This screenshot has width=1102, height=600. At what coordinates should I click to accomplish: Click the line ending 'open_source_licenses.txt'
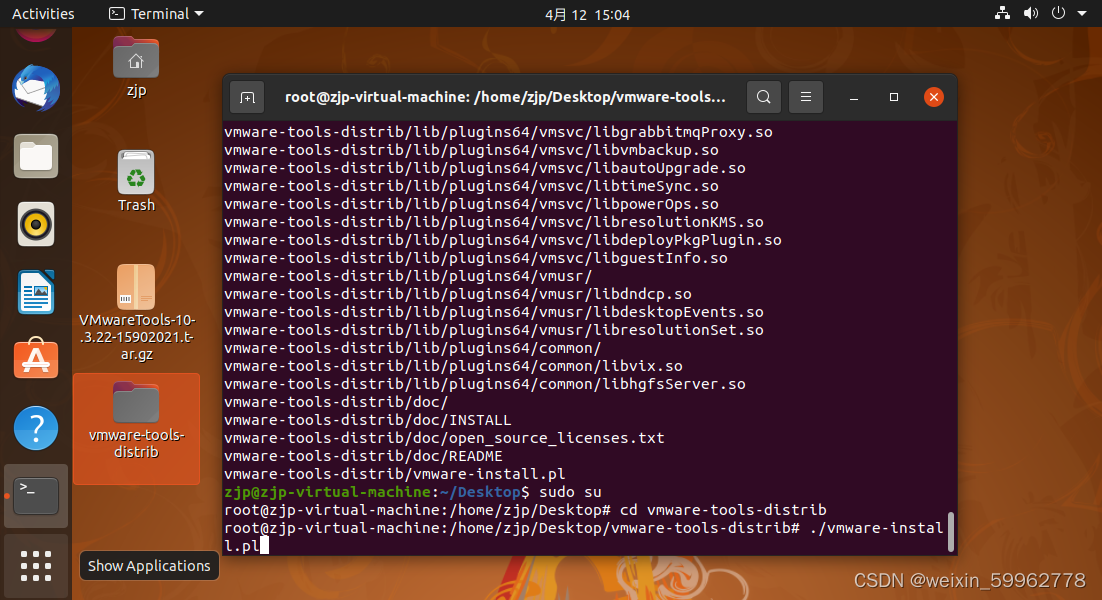[444, 438]
